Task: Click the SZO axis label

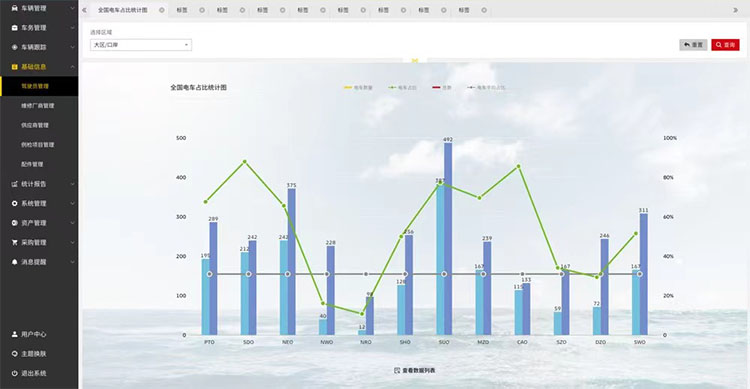Action: point(562,342)
